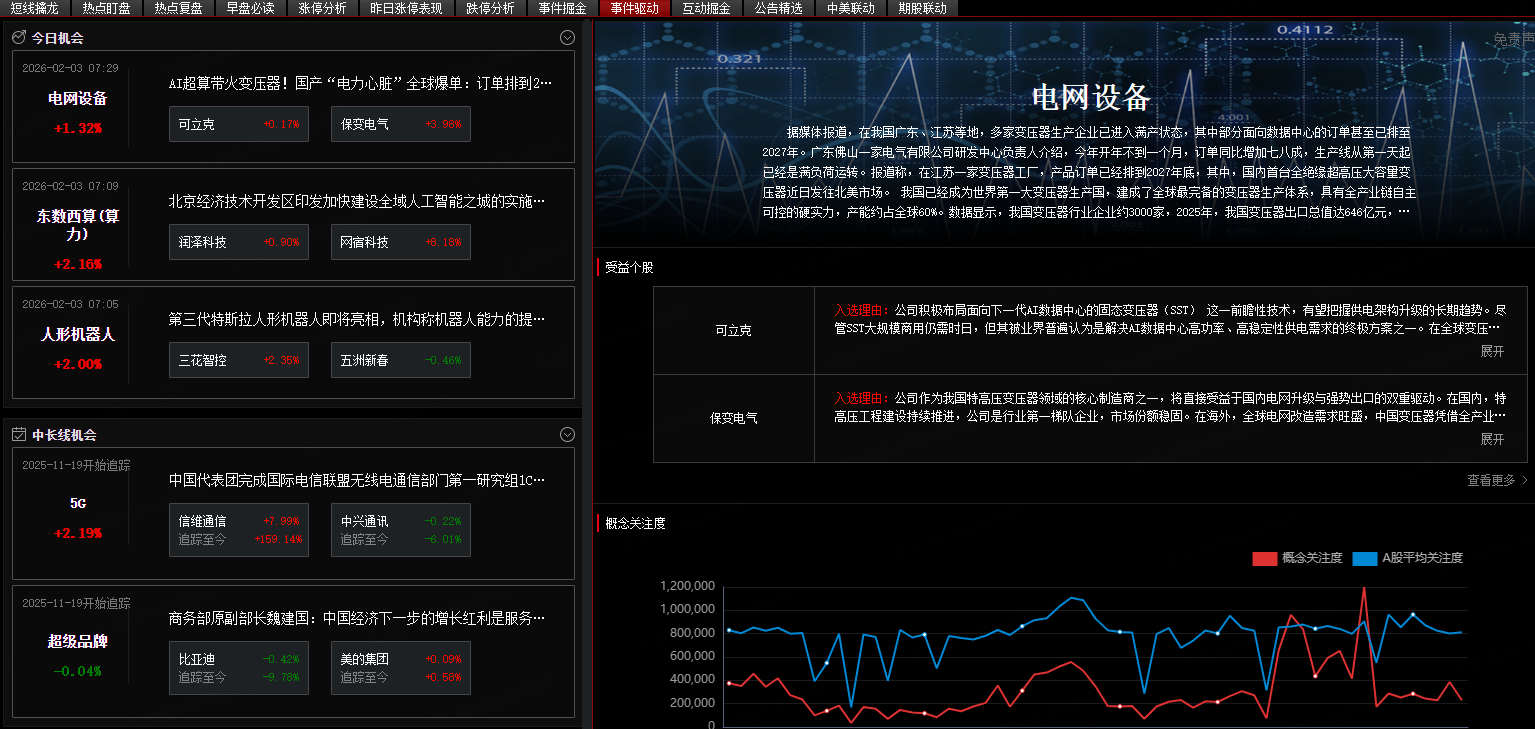Collapse the 中长线机会 section with circled chevron

pyautogui.click(x=567, y=435)
